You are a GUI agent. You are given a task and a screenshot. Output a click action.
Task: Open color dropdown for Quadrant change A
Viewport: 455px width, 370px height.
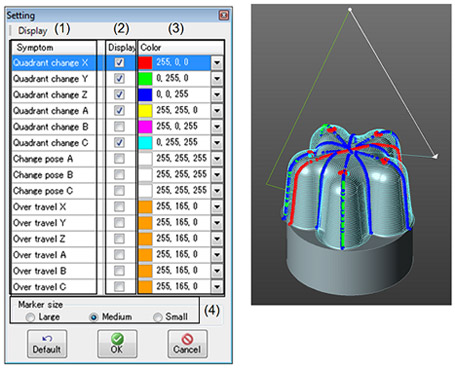pyautogui.click(x=217, y=110)
